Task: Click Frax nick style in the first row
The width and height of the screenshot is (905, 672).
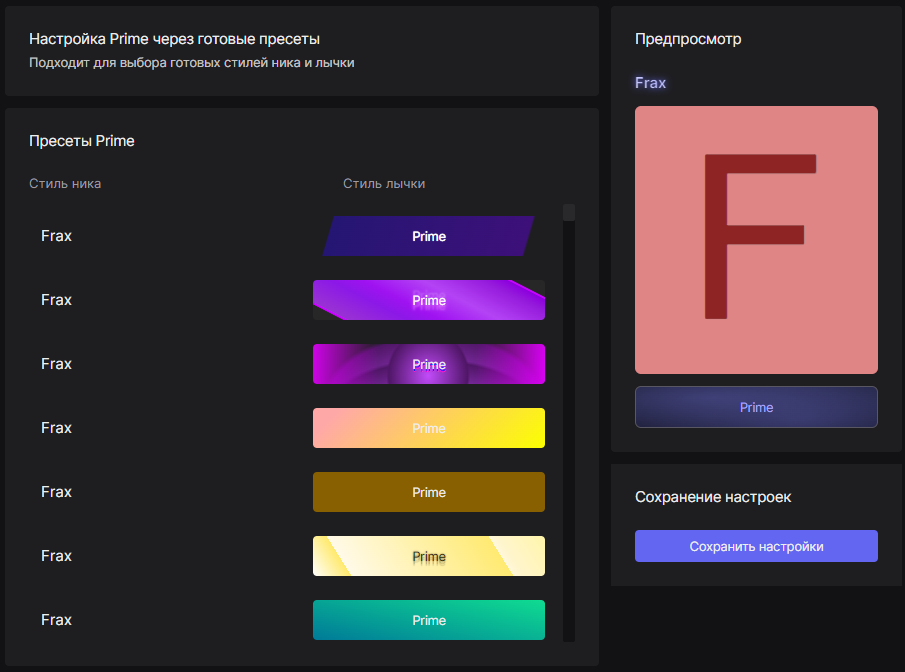Action: [x=57, y=236]
